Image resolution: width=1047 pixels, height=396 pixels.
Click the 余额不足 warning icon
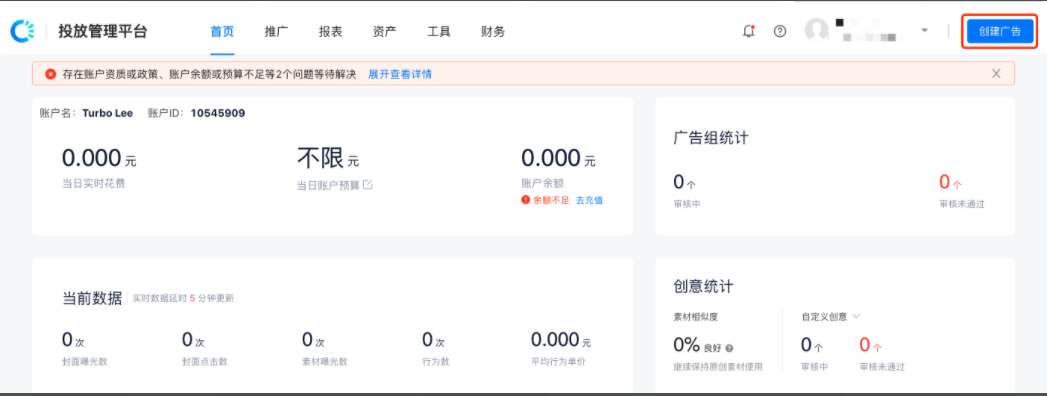[x=526, y=200]
